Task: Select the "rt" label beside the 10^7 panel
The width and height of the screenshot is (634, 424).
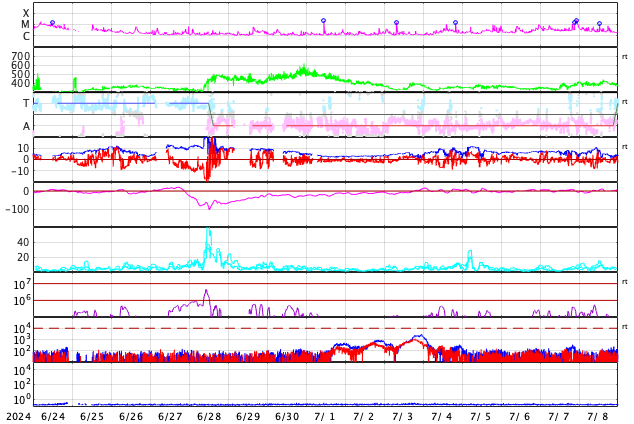Action: pos(625,282)
